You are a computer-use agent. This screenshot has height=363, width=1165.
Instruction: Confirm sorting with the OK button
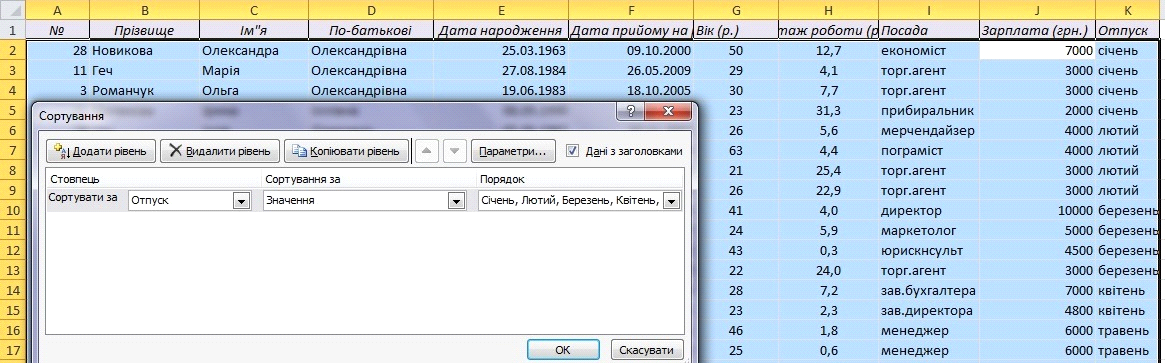click(x=562, y=350)
